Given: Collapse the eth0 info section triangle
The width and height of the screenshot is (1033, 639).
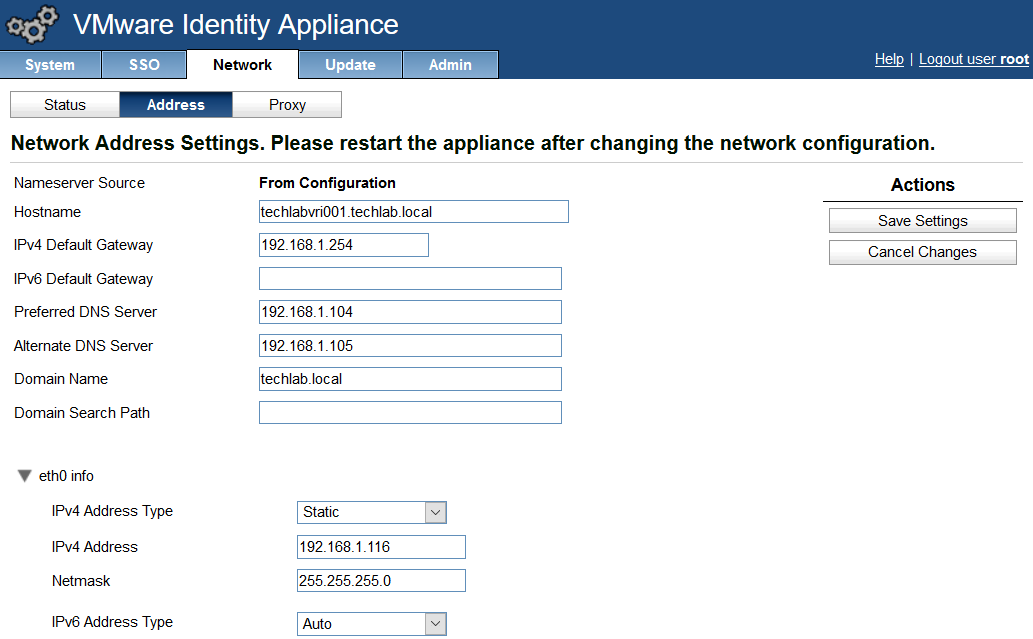Looking at the screenshot, I should point(24,476).
